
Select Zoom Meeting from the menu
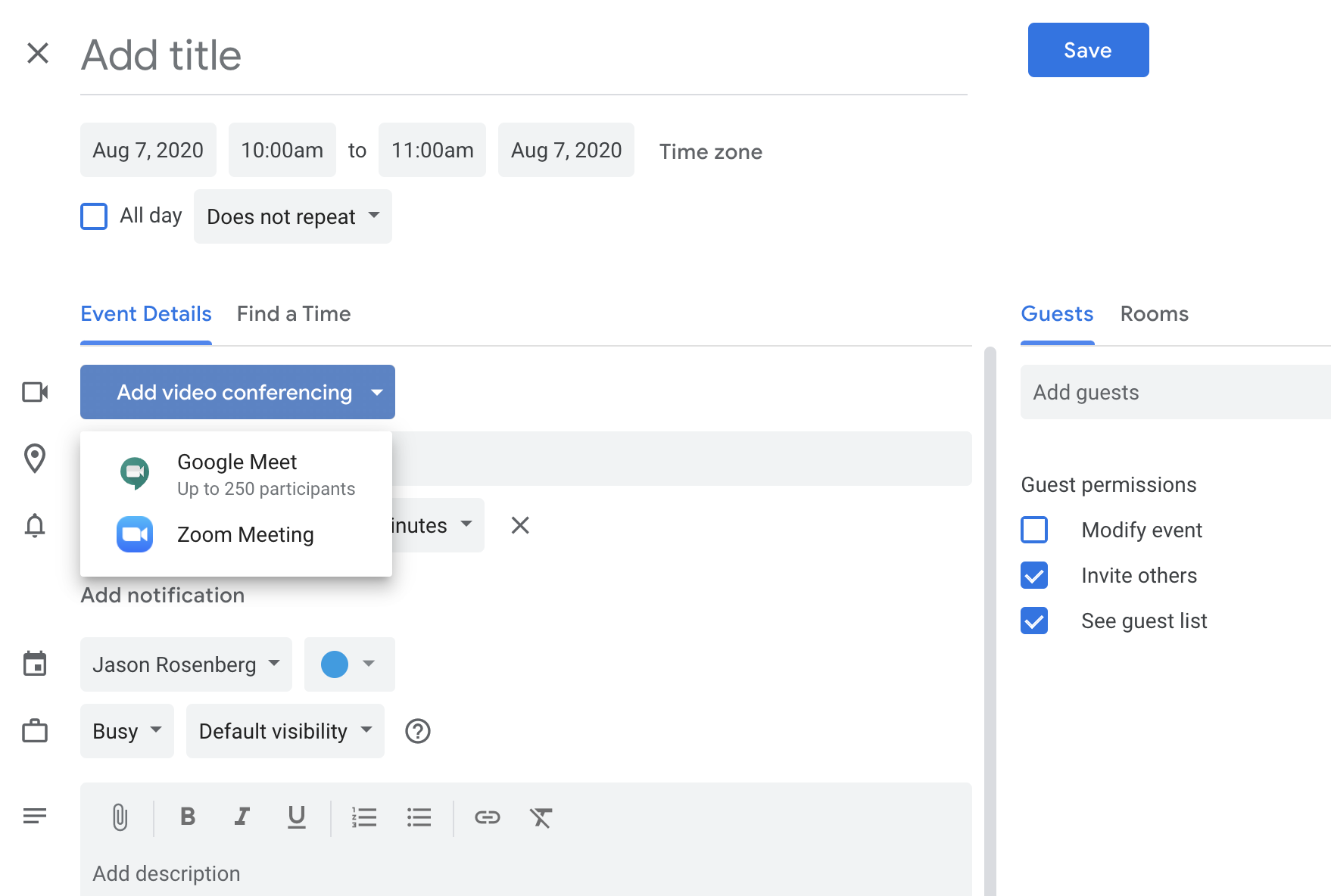tap(236, 534)
